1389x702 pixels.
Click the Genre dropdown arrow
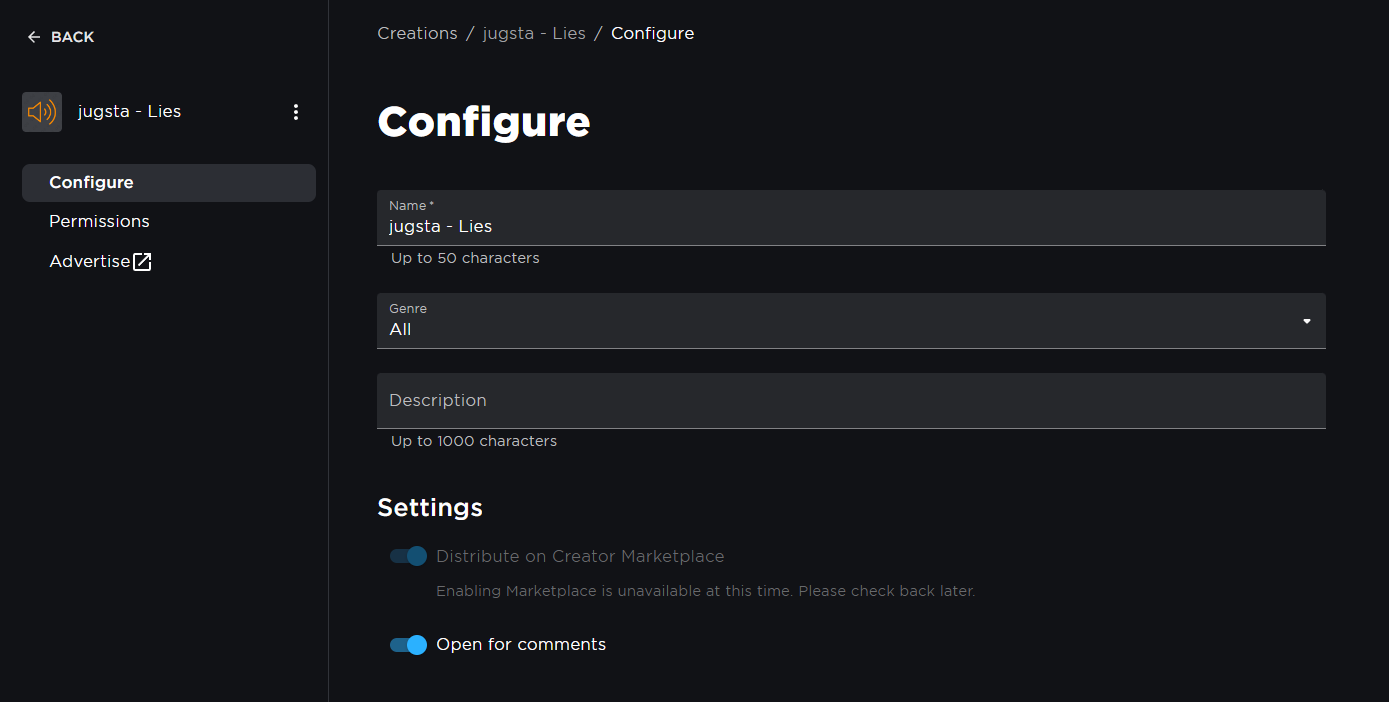click(x=1306, y=321)
